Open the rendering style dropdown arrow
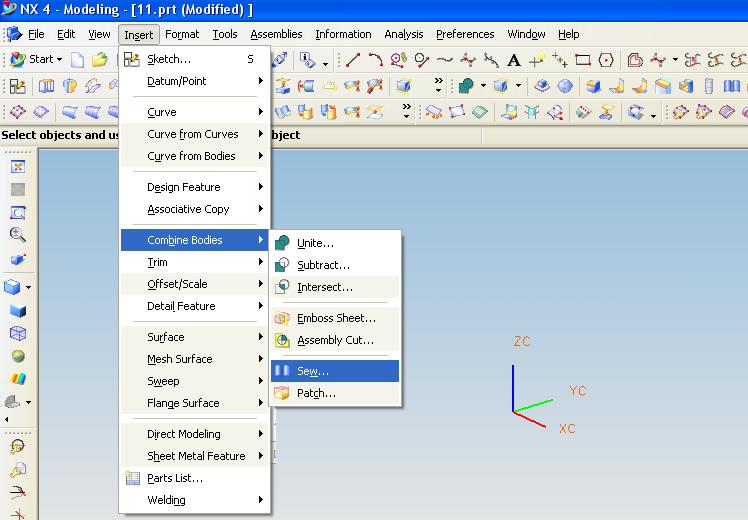This screenshot has width=748, height=520. coord(29,287)
